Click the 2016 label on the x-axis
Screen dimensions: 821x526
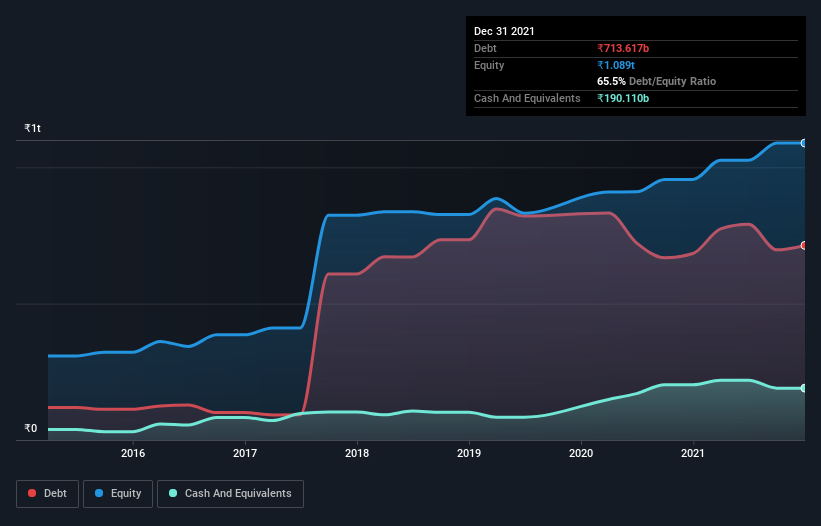[133, 453]
